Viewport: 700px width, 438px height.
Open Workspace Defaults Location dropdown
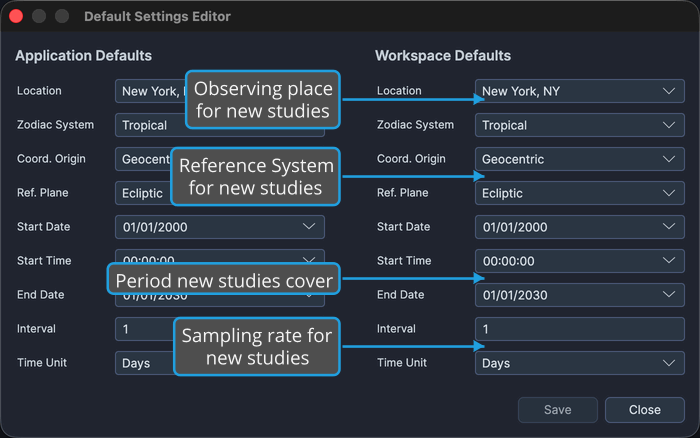(x=579, y=91)
